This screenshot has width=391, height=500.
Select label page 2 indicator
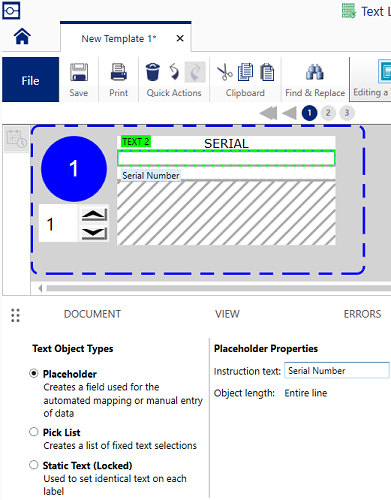(328, 113)
